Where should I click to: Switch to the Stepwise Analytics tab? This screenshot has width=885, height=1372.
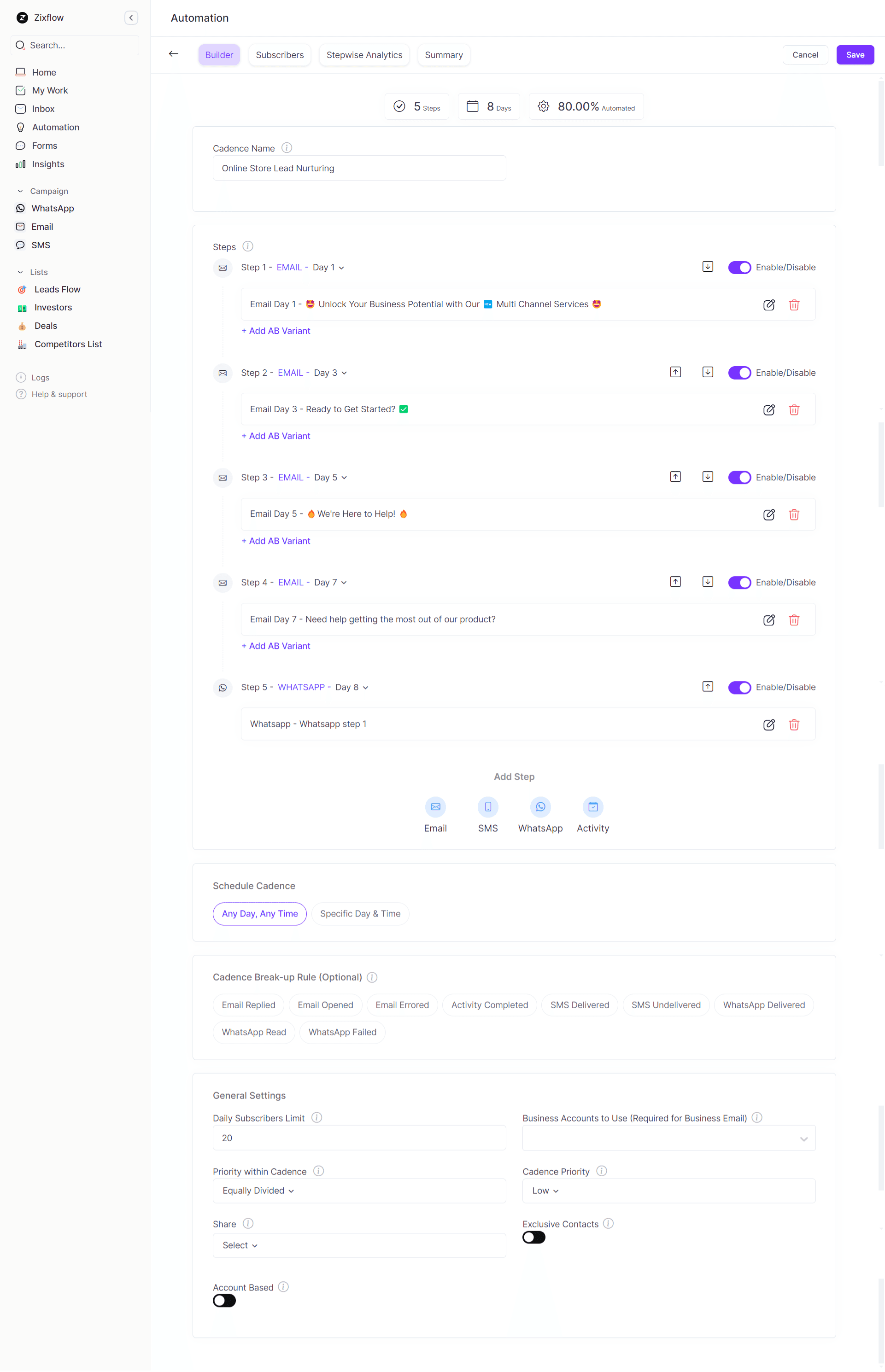tap(364, 55)
